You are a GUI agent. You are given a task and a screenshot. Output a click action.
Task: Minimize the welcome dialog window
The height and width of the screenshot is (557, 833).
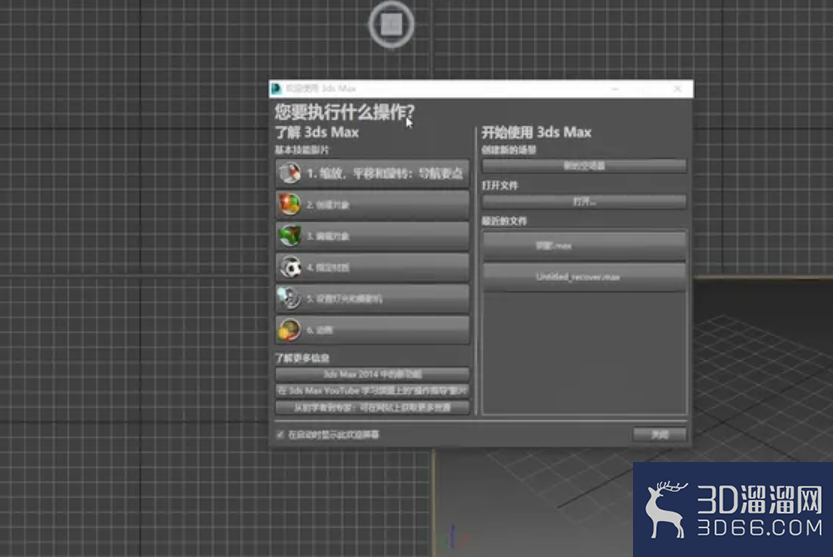coord(615,89)
